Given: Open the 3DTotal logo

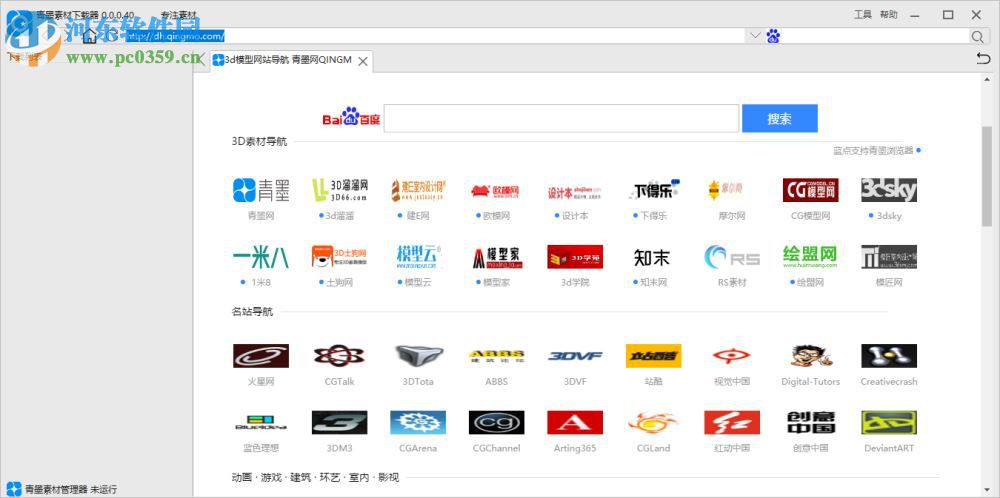Looking at the screenshot, I should pyautogui.click(x=418, y=356).
